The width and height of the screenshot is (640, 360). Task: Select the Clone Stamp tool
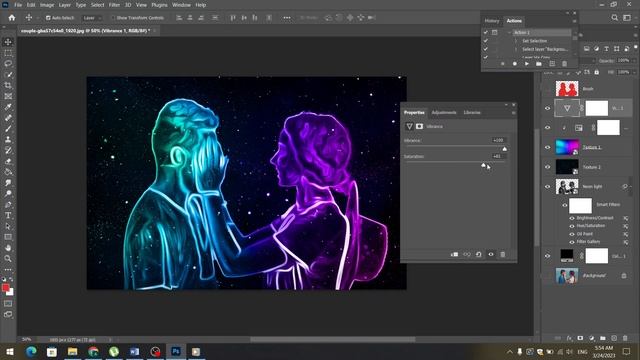coord(8,140)
